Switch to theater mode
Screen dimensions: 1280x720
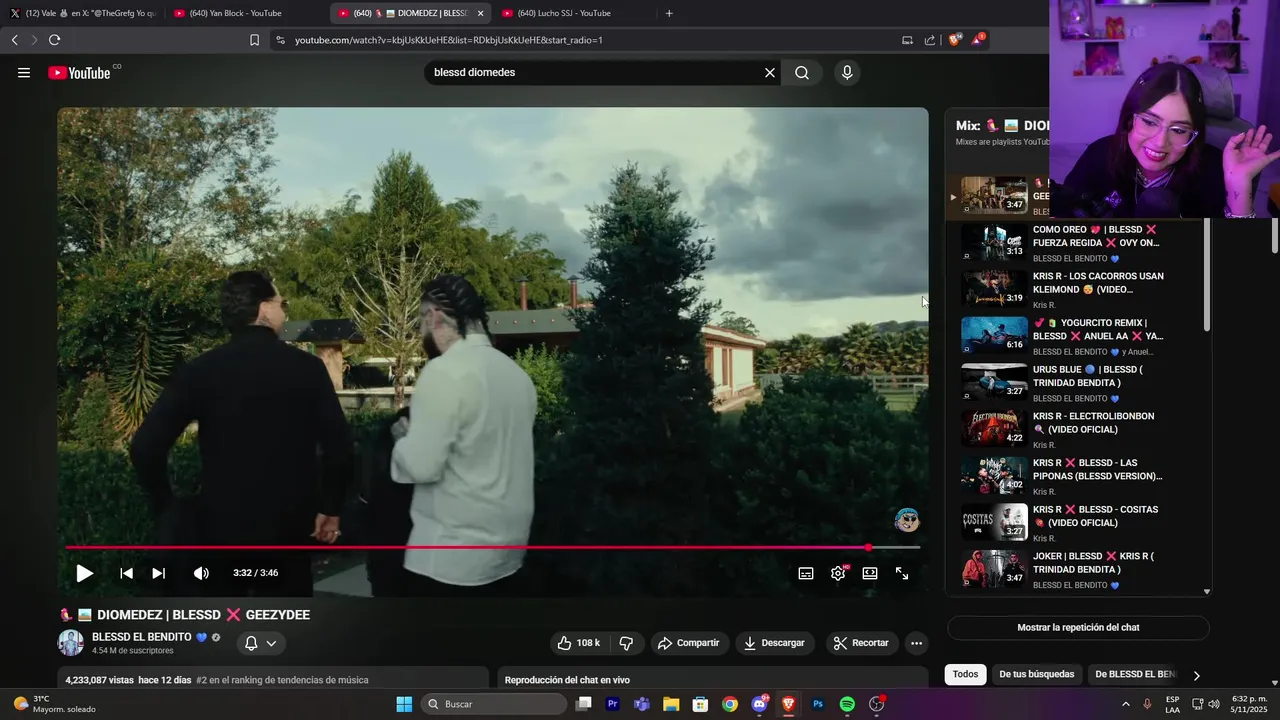point(870,573)
